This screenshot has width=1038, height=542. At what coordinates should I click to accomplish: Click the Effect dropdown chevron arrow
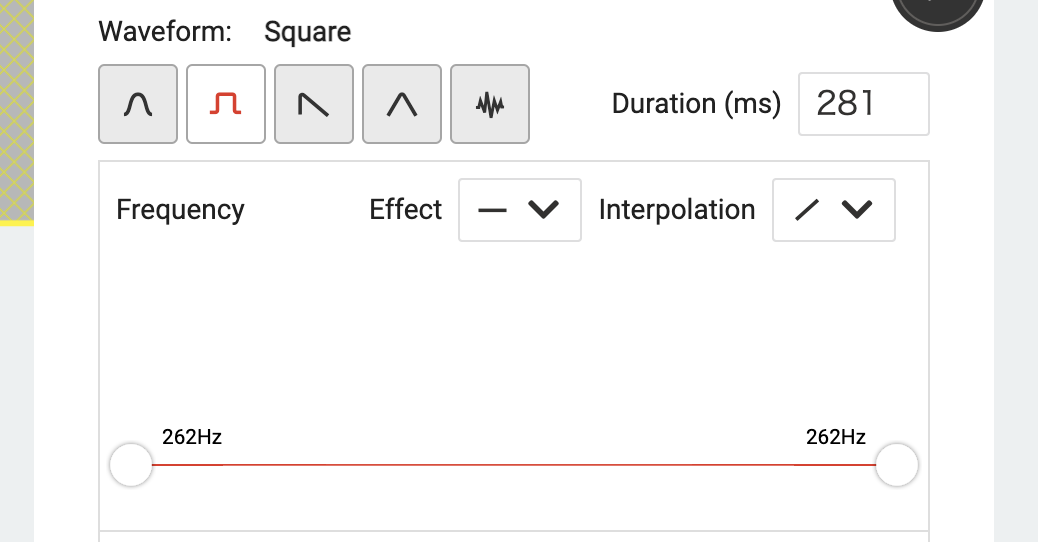point(543,210)
